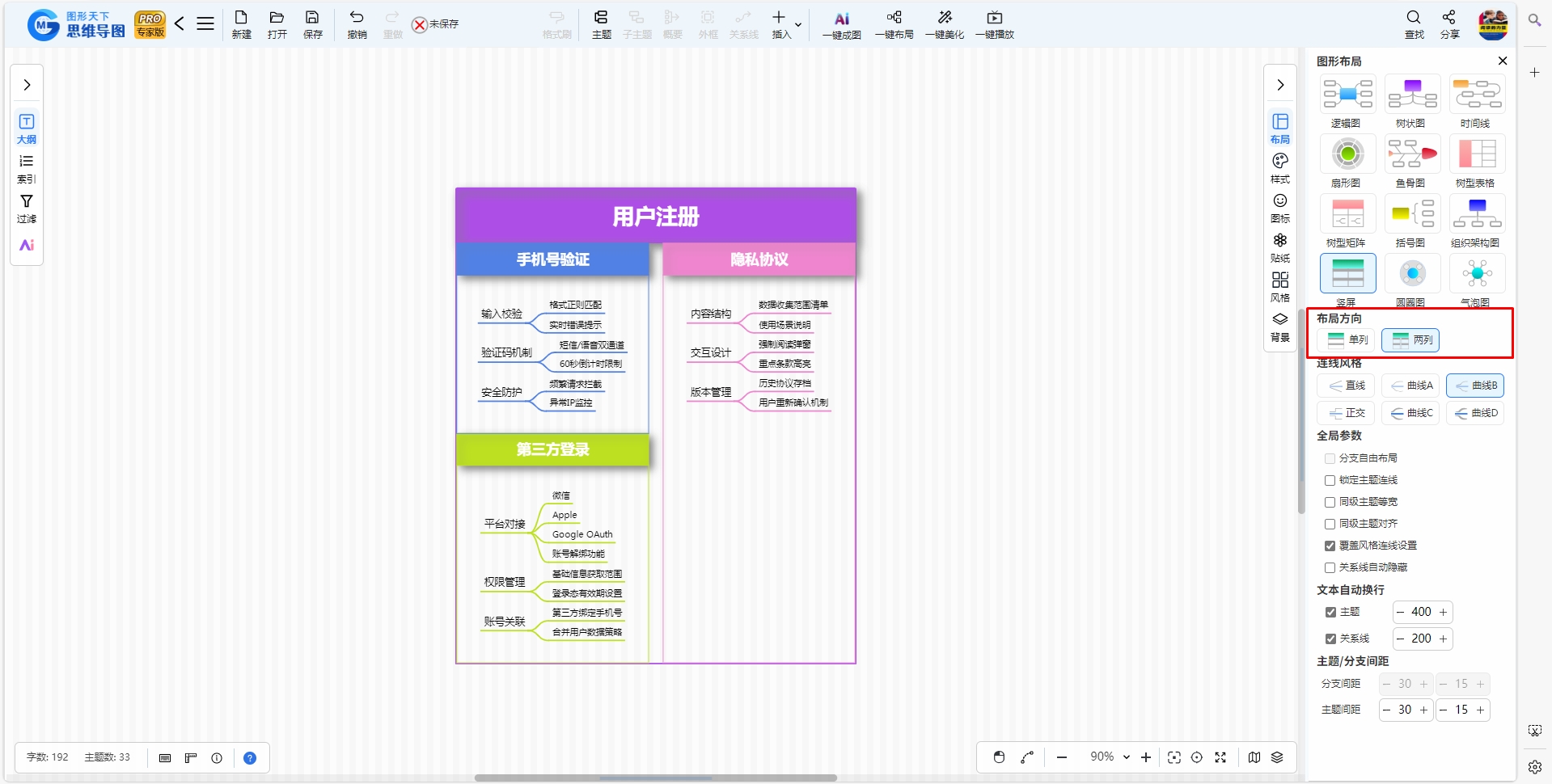Viewport: 1552px width, 784px height.
Task: Choose the 曲线A connector style
Action: (1410, 386)
